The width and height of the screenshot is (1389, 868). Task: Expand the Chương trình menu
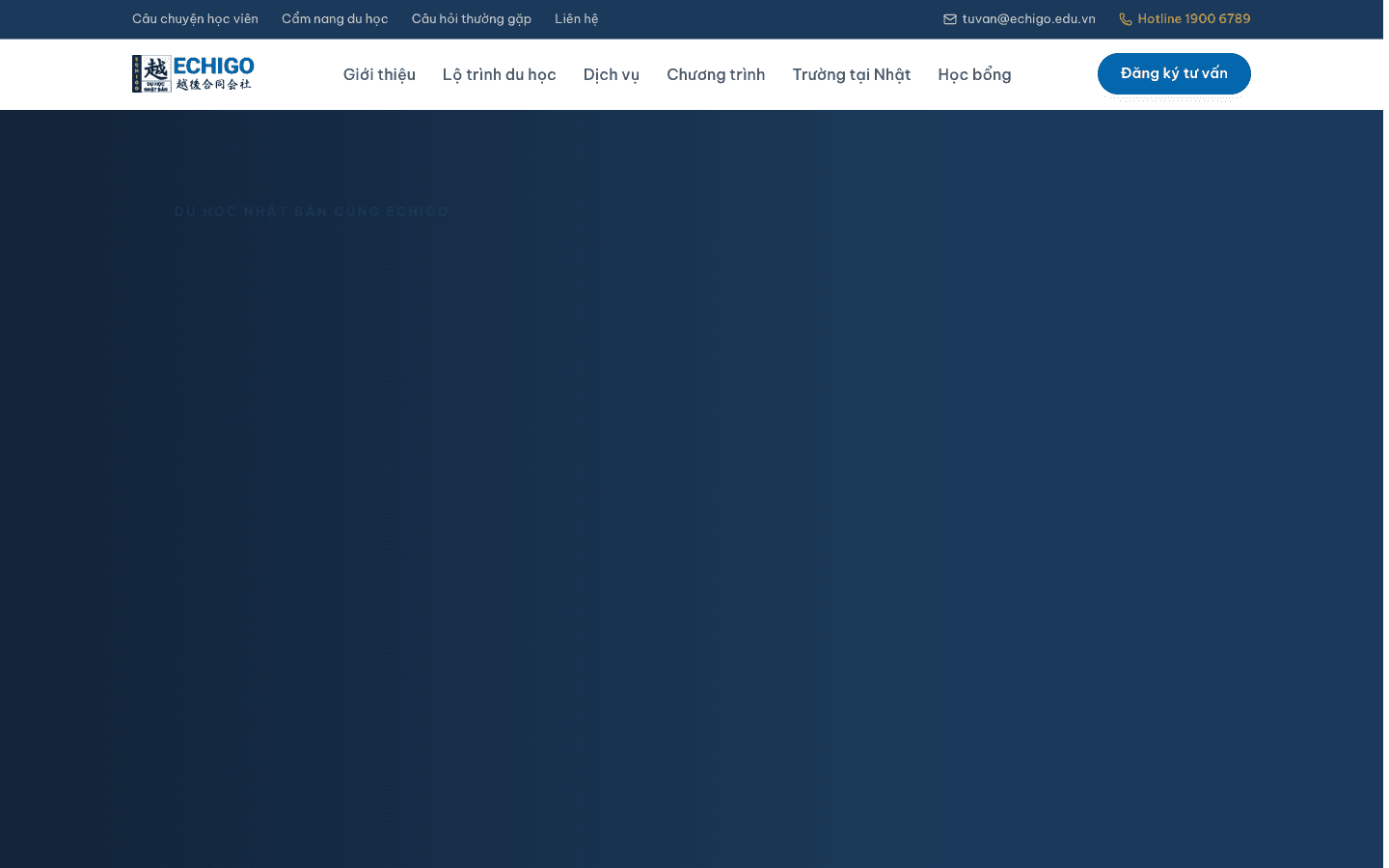click(x=716, y=74)
